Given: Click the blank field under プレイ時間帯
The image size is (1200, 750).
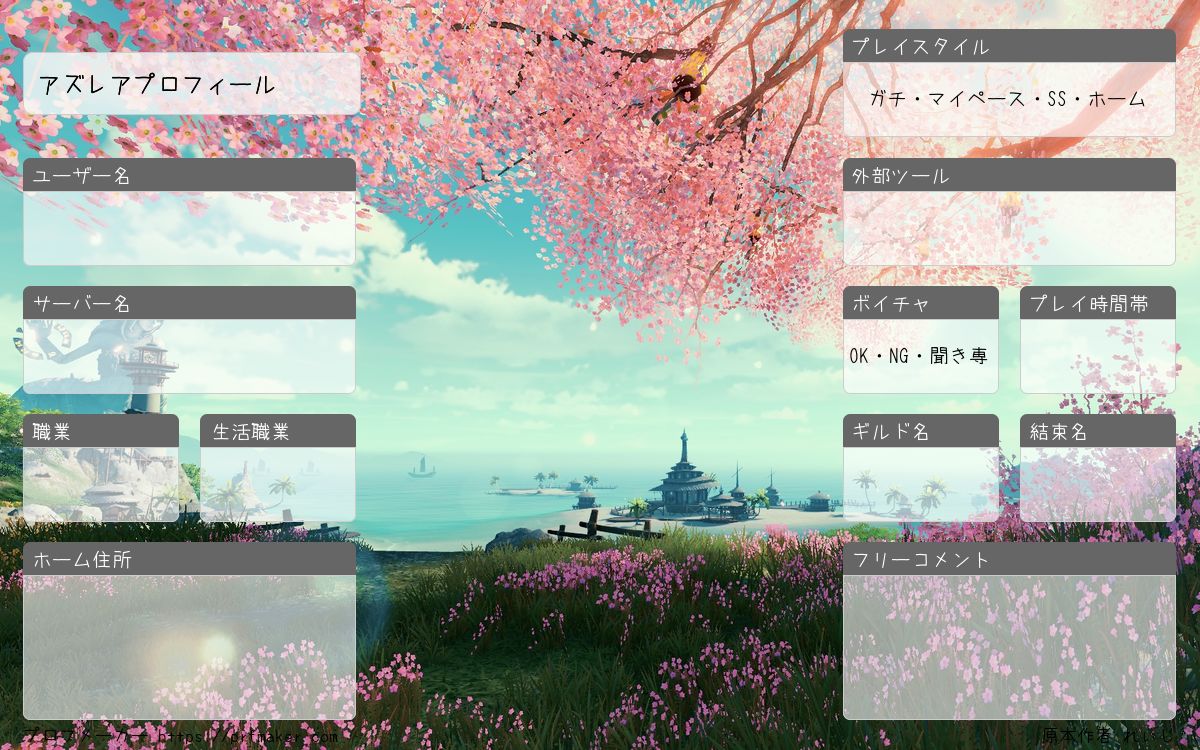Looking at the screenshot, I should tap(1098, 356).
